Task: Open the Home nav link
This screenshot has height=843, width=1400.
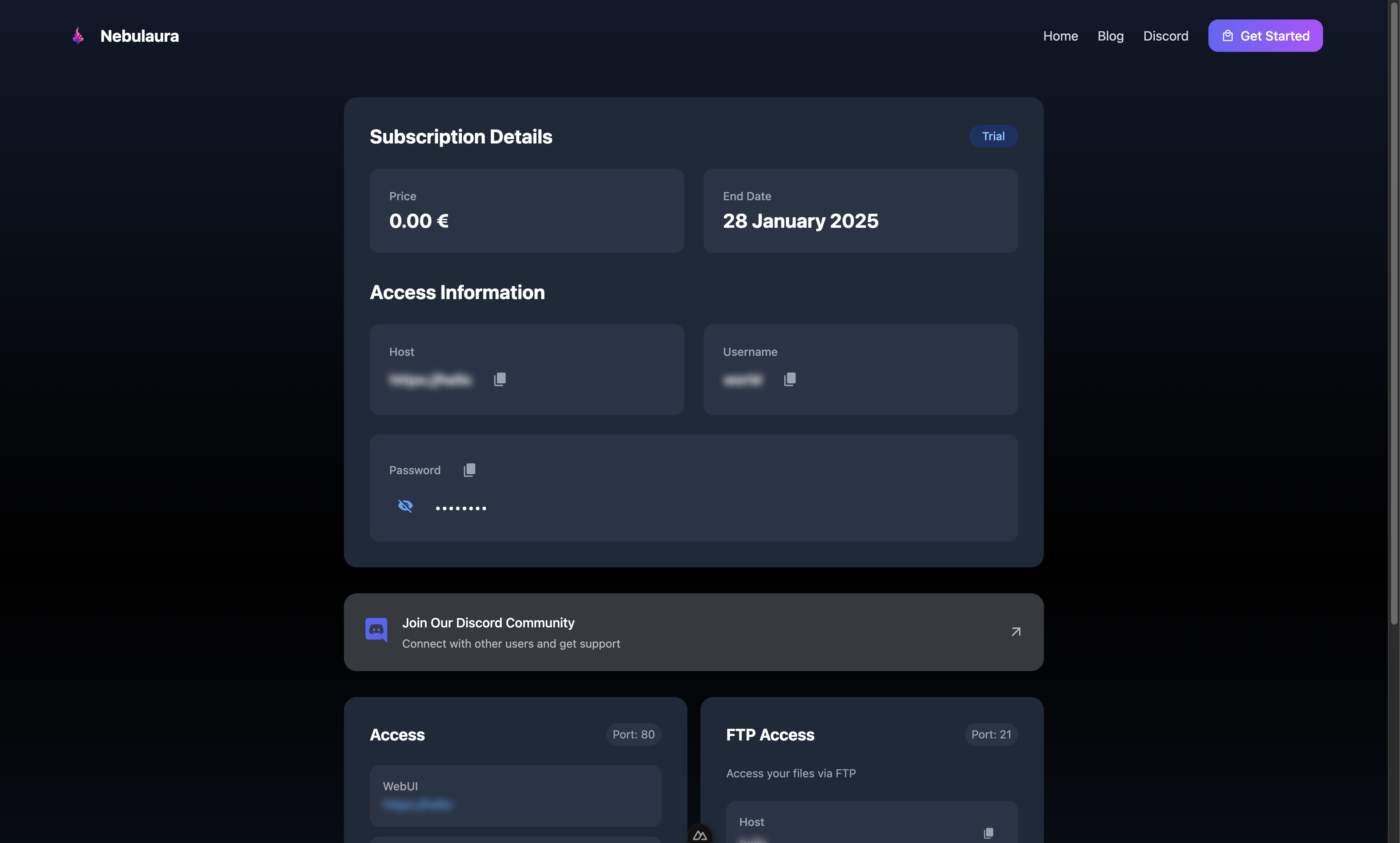Action: pyautogui.click(x=1060, y=36)
